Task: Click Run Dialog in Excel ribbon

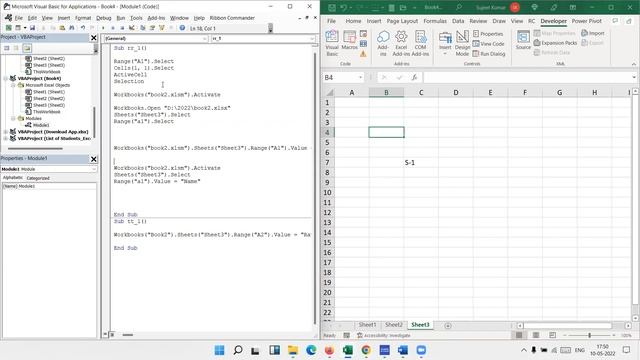Action: click(489, 53)
